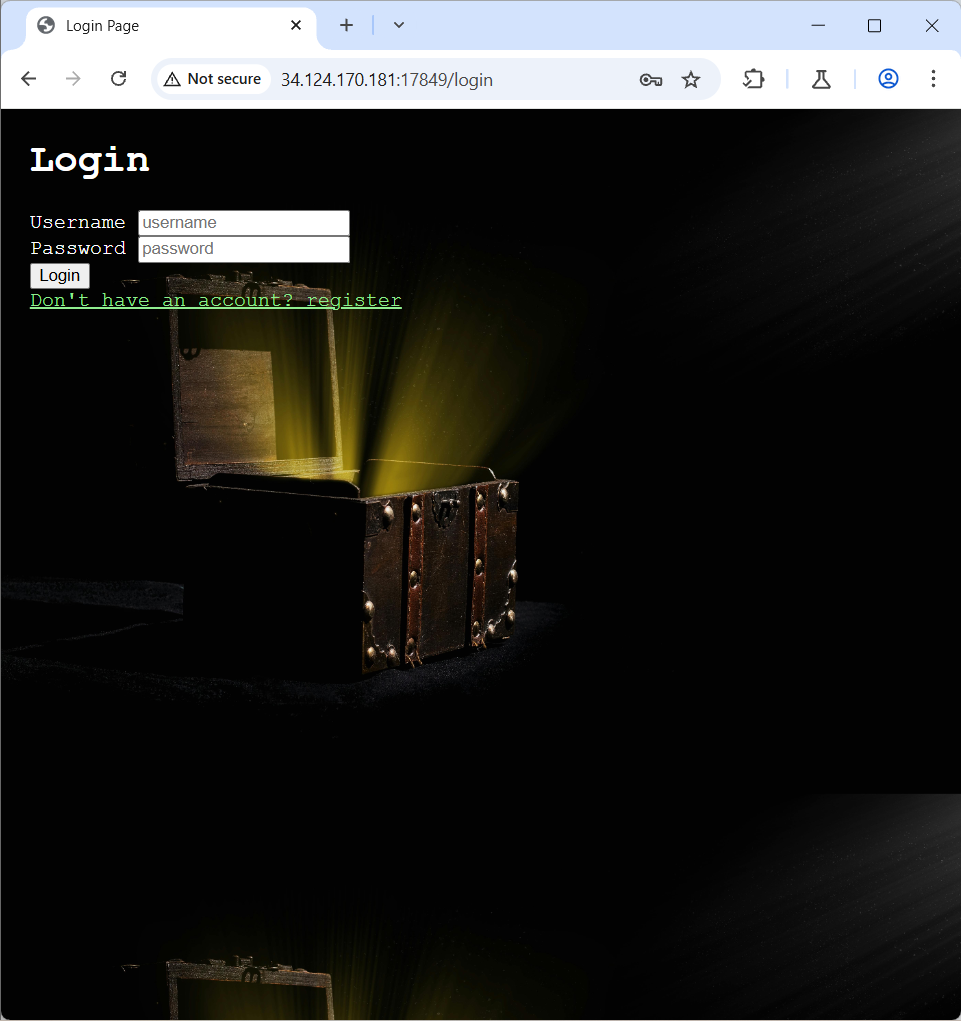Screen dimensions: 961x1021
Task: Click the globe favicon on the tab
Action: point(46,25)
